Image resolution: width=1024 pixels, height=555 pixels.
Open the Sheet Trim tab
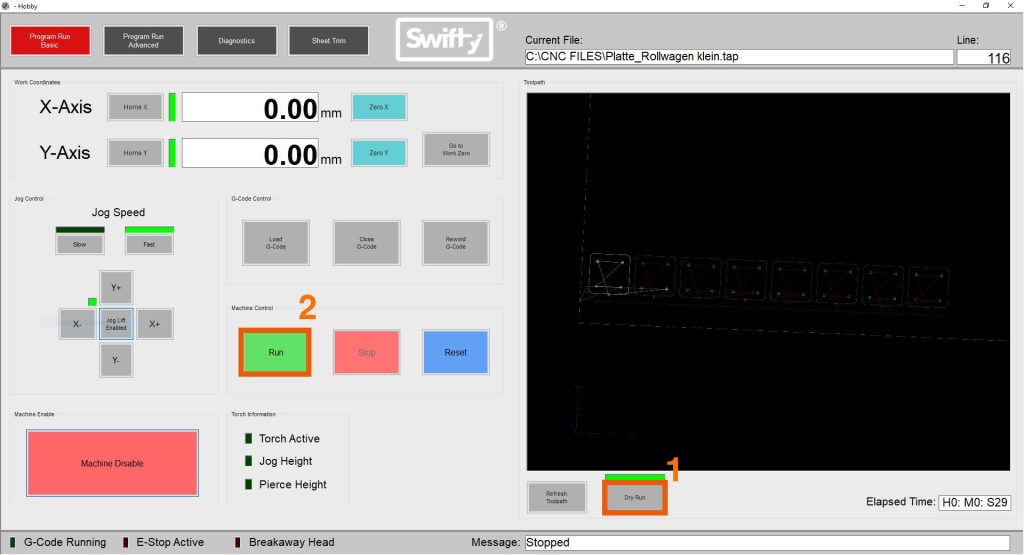[x=328, y=40]
